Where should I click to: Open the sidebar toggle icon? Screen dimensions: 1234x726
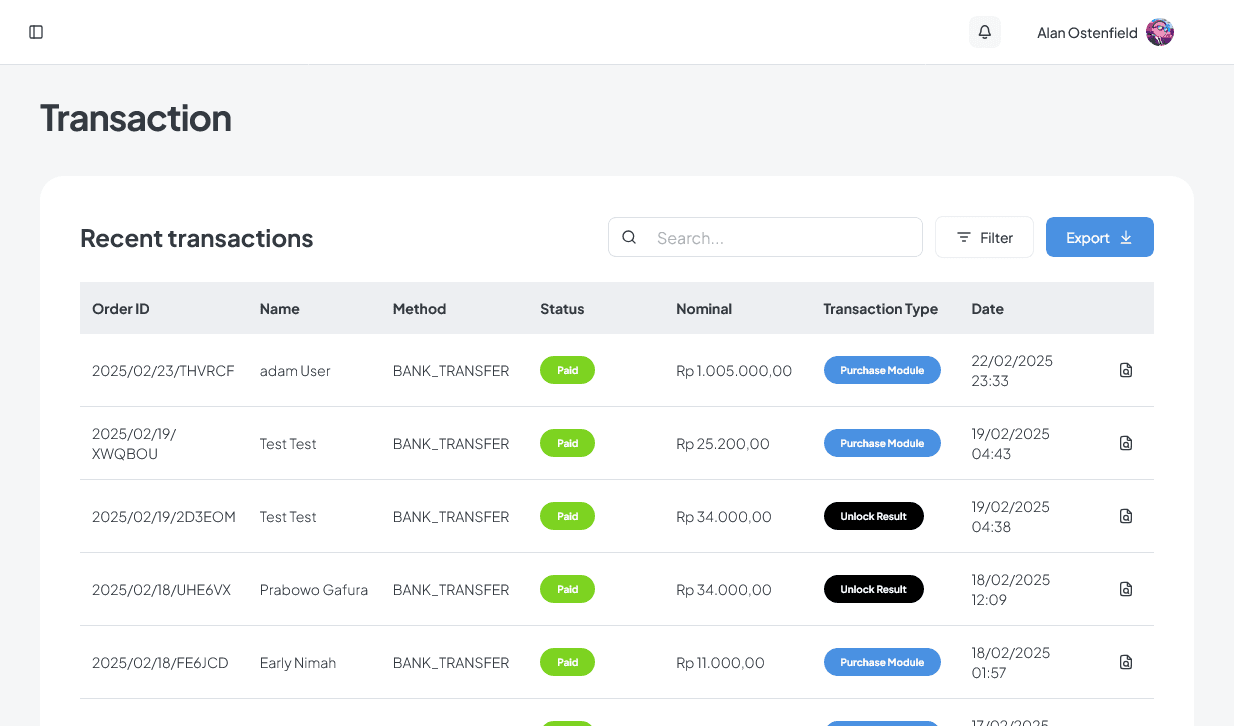(x=36, y=32)
